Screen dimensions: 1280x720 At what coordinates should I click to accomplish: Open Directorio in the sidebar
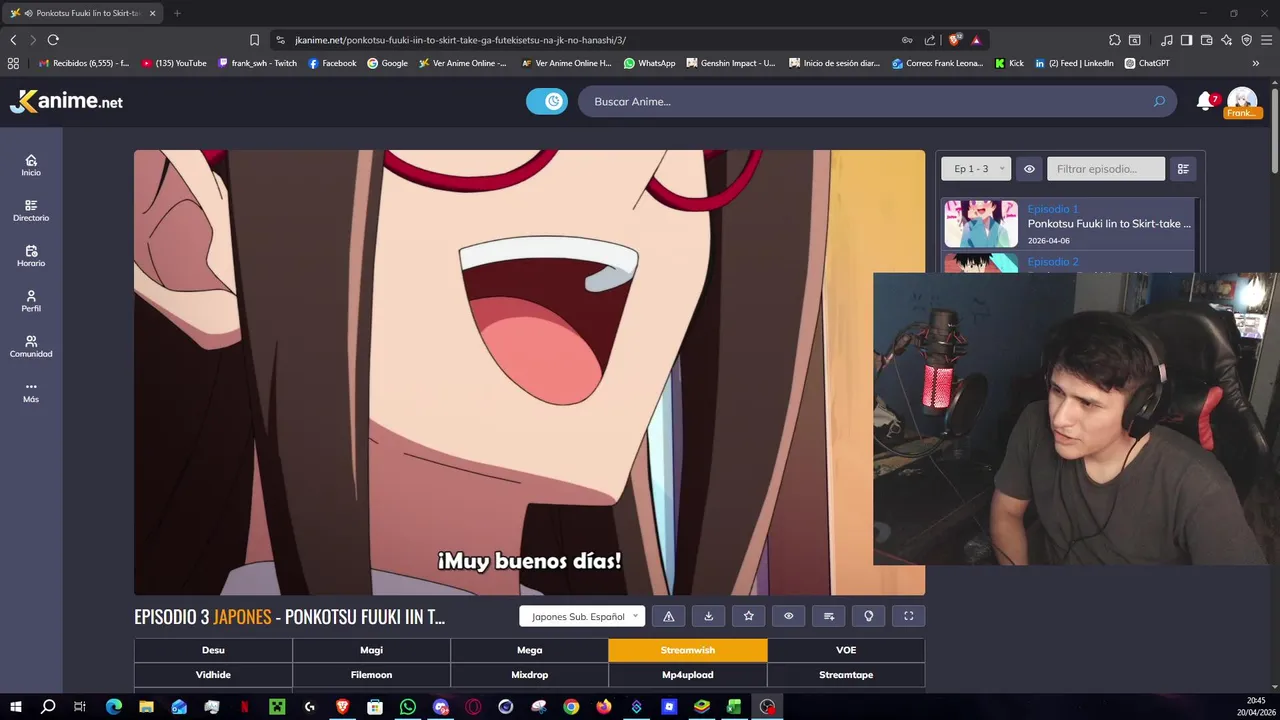pos(31,211)
